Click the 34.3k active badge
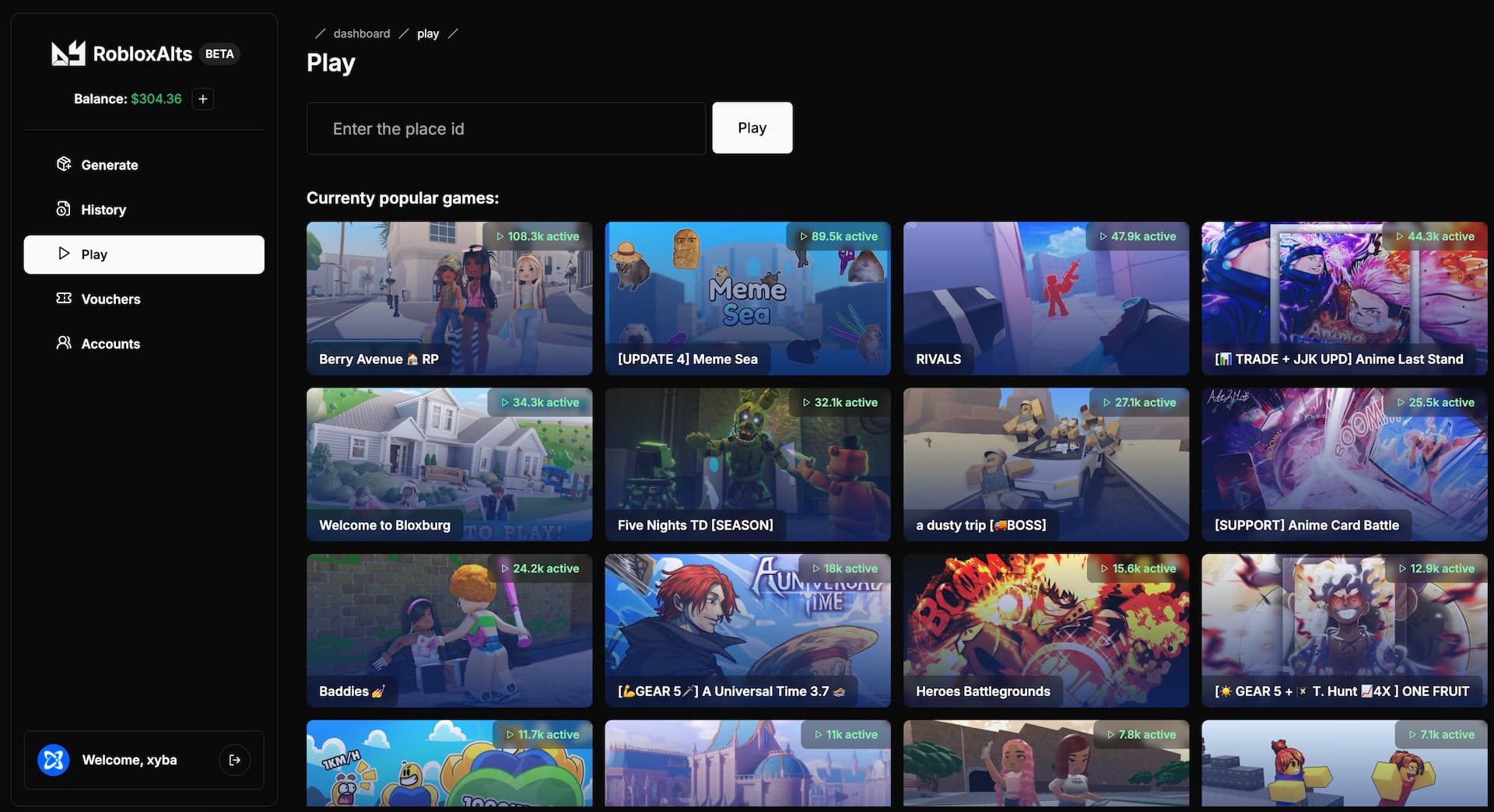This screenshot has width=1494, height=812. 540,402
